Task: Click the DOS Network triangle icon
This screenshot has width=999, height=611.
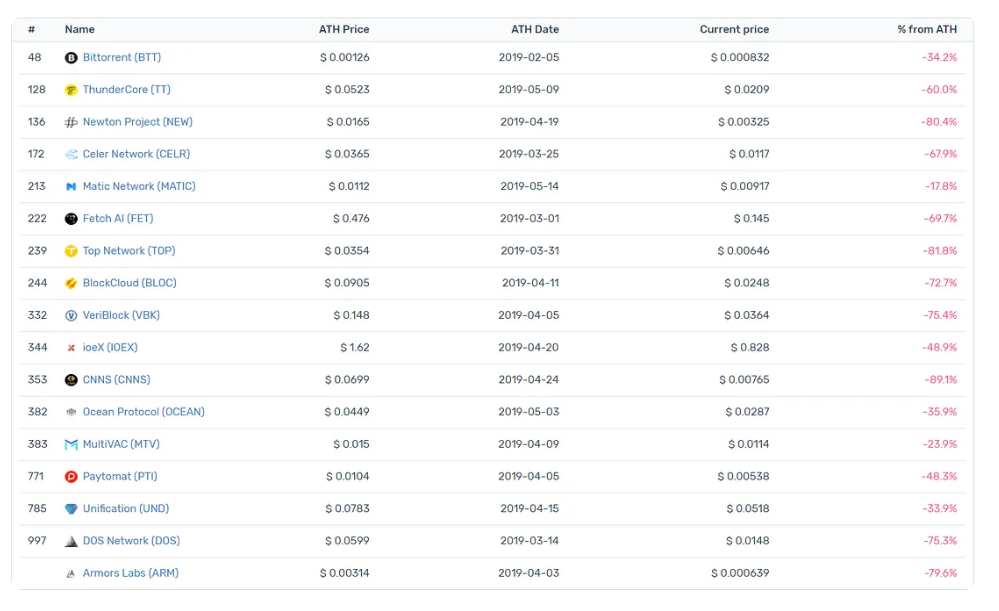Action: pyautogui.click(x=71, y=542)
